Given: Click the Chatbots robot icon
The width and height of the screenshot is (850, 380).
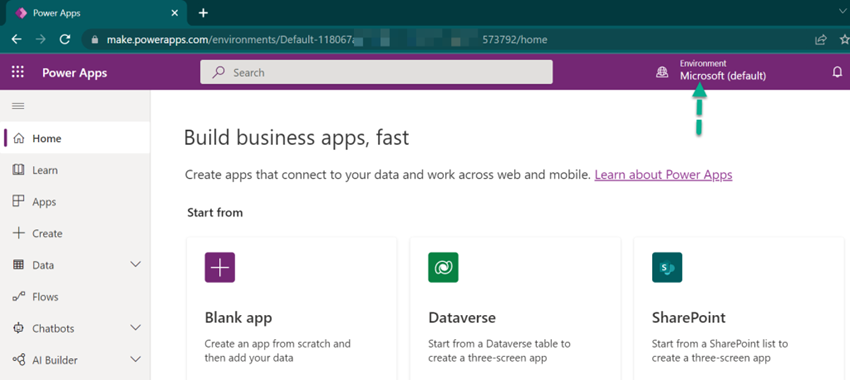Looking at the screenshot, I should (18, 328).
